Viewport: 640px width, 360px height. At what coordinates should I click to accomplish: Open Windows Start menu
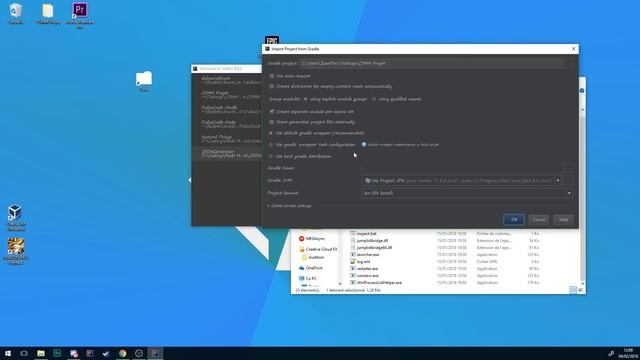click(8, 353)
